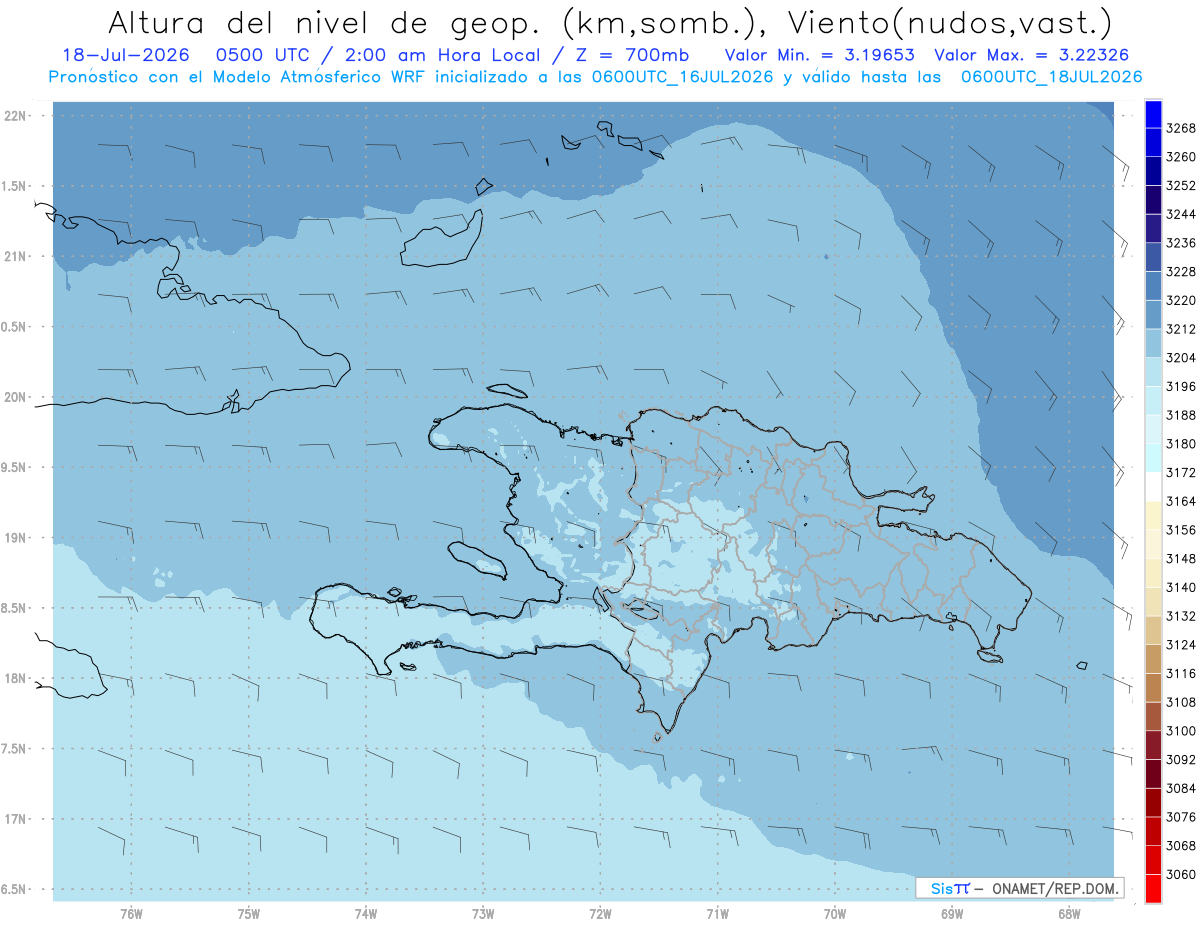Click the 3076 colorbar label
Screen dimensions: 1200x927
coord(1180,817)
